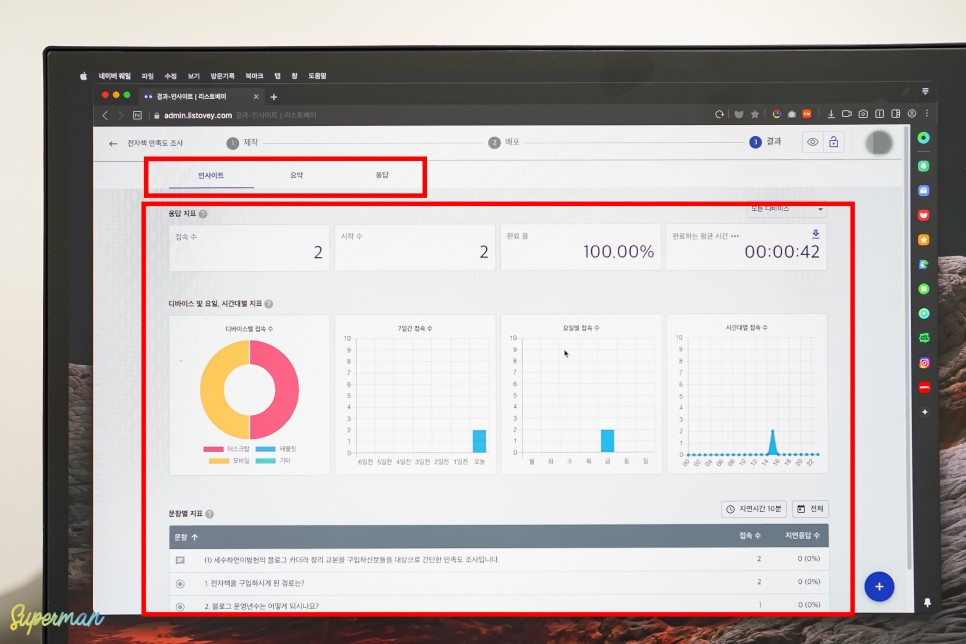Click the blue round plus floating button

pos(879,587)
